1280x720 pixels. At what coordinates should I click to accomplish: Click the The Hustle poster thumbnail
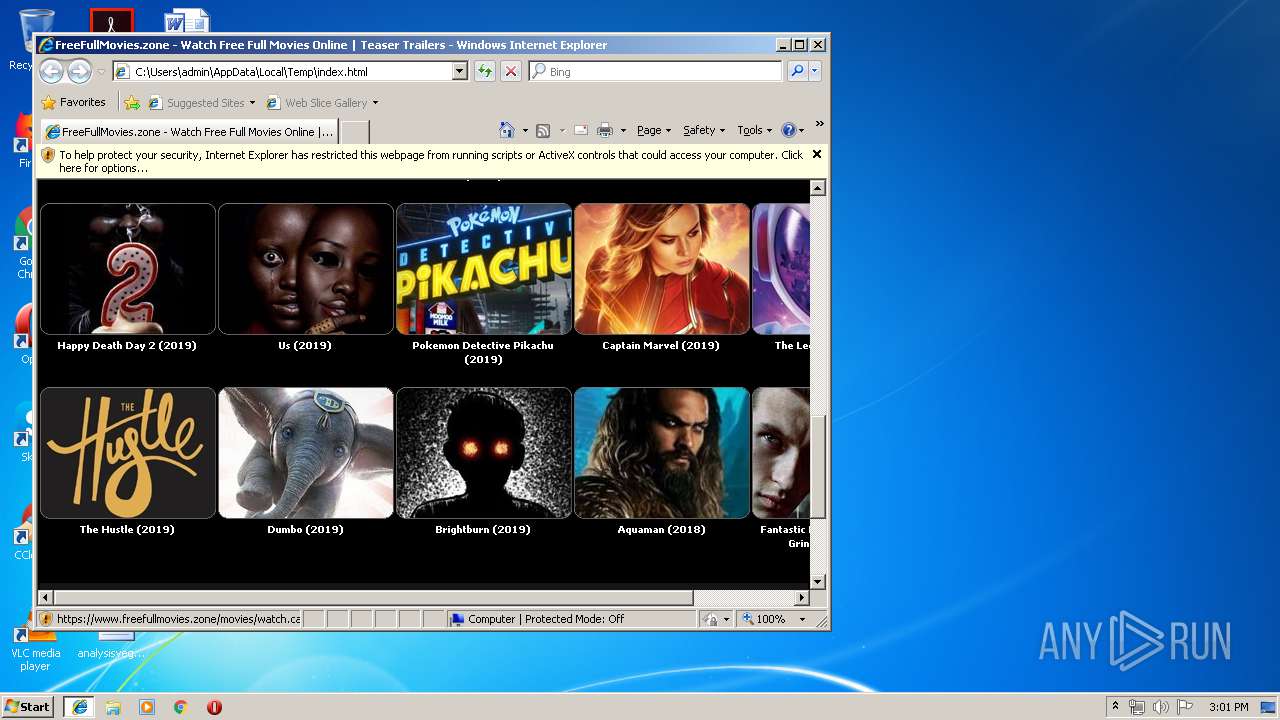coord(128,453)
